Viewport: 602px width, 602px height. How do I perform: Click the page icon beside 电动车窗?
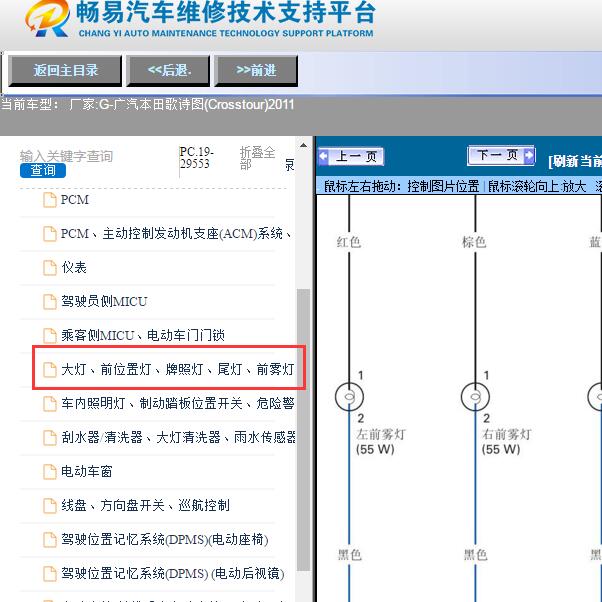pos(50,471)
